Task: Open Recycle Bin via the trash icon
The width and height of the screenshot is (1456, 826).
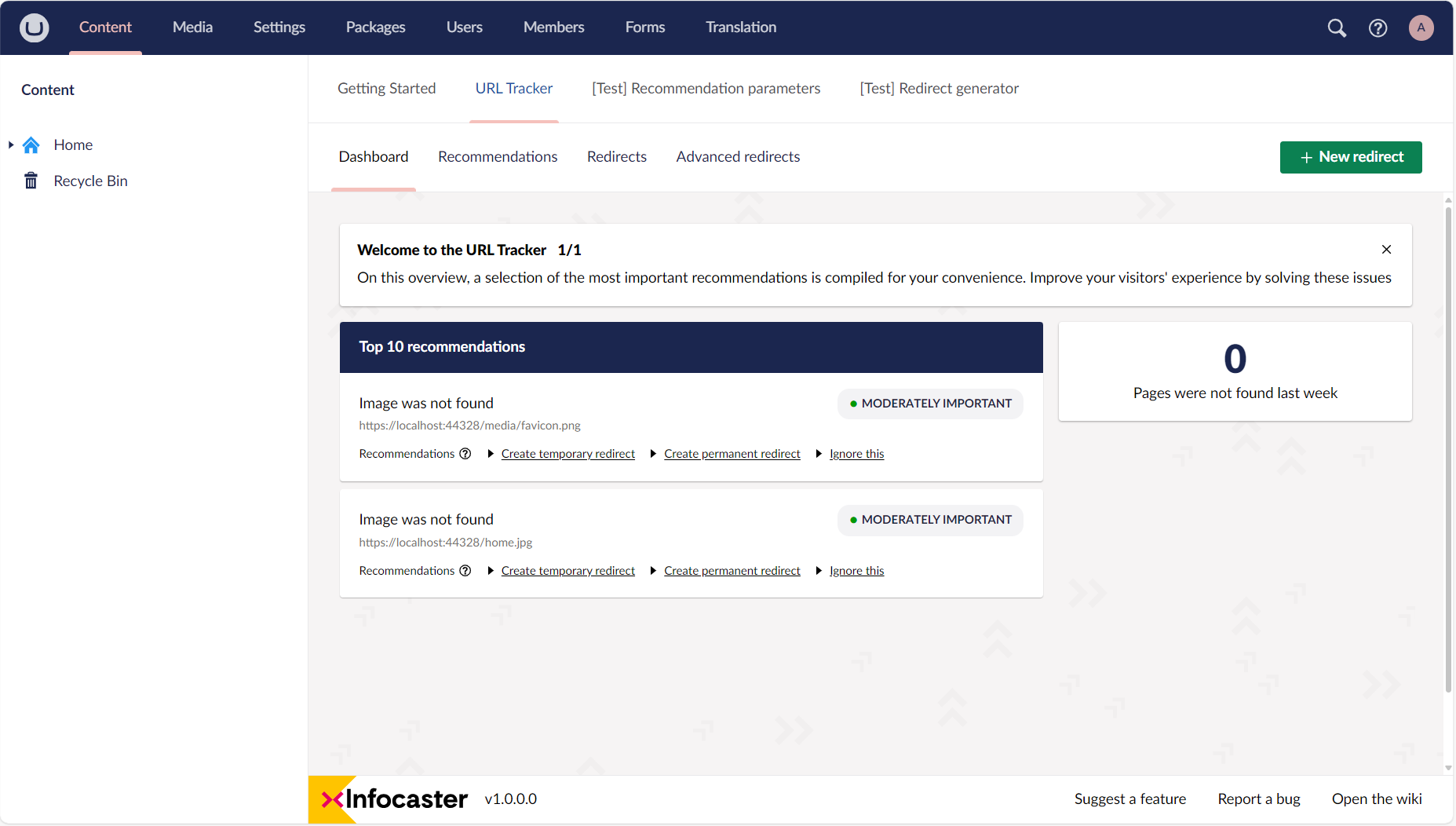Action: click(x=30, y=181)
